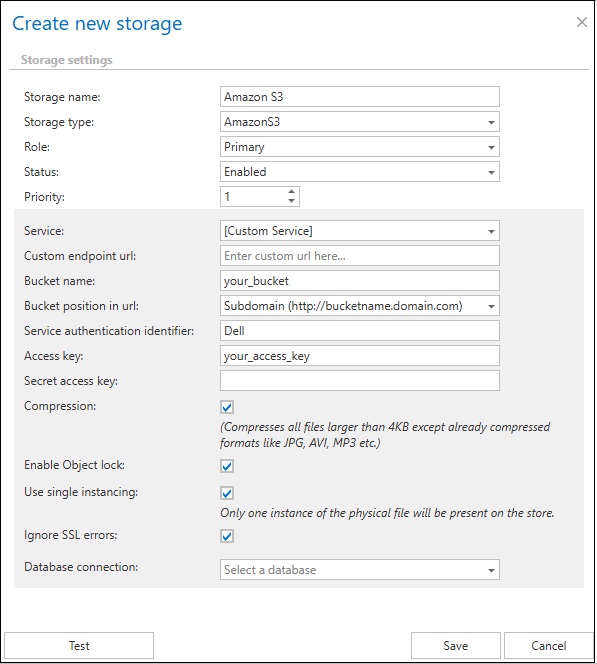Screen dimensions: 597x664
Task: Expand the Service dropdown list
Action: (359, 231)
